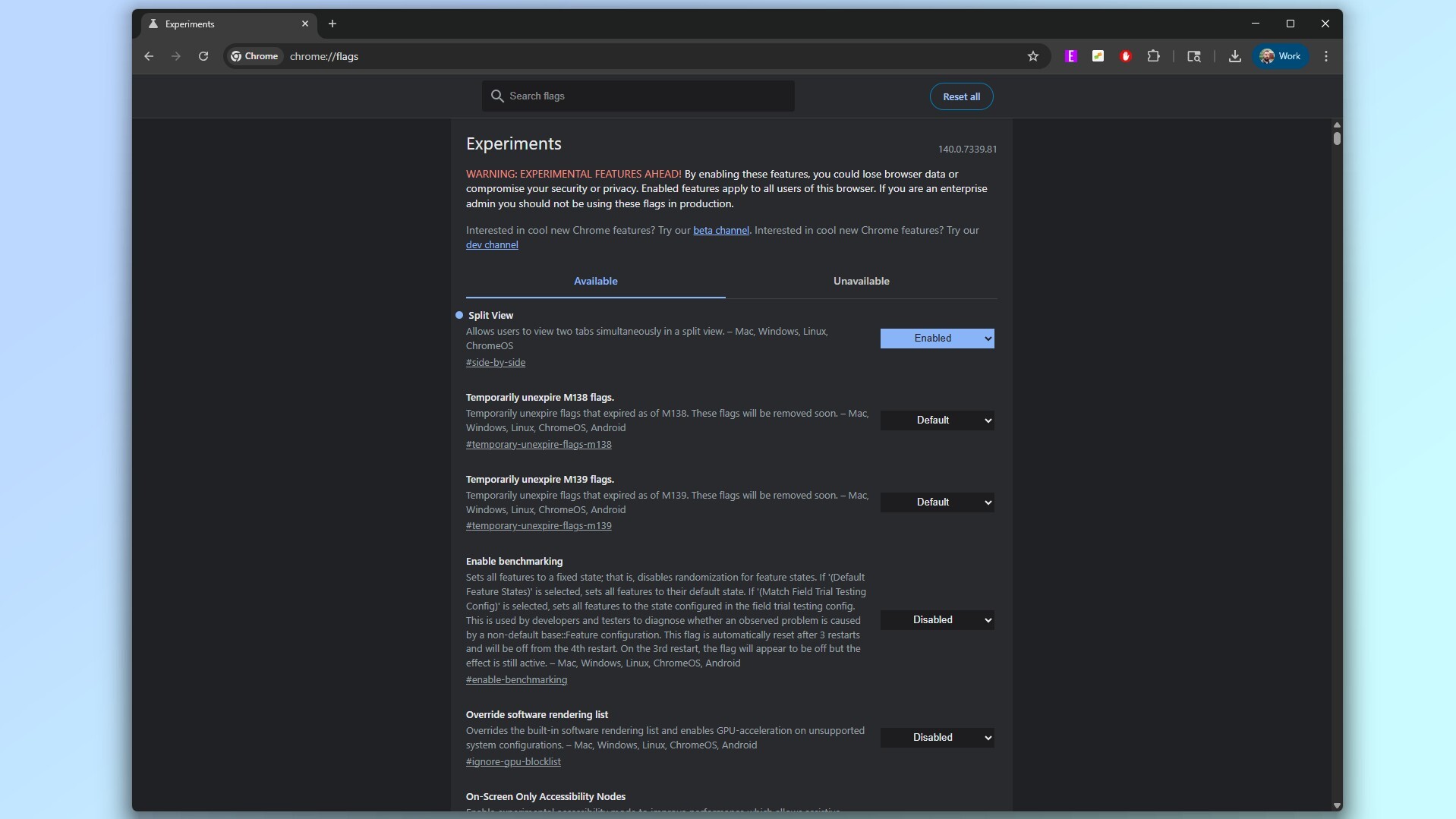
Task: Open the Chrome three-dot menu
Action: [1325, 56]
